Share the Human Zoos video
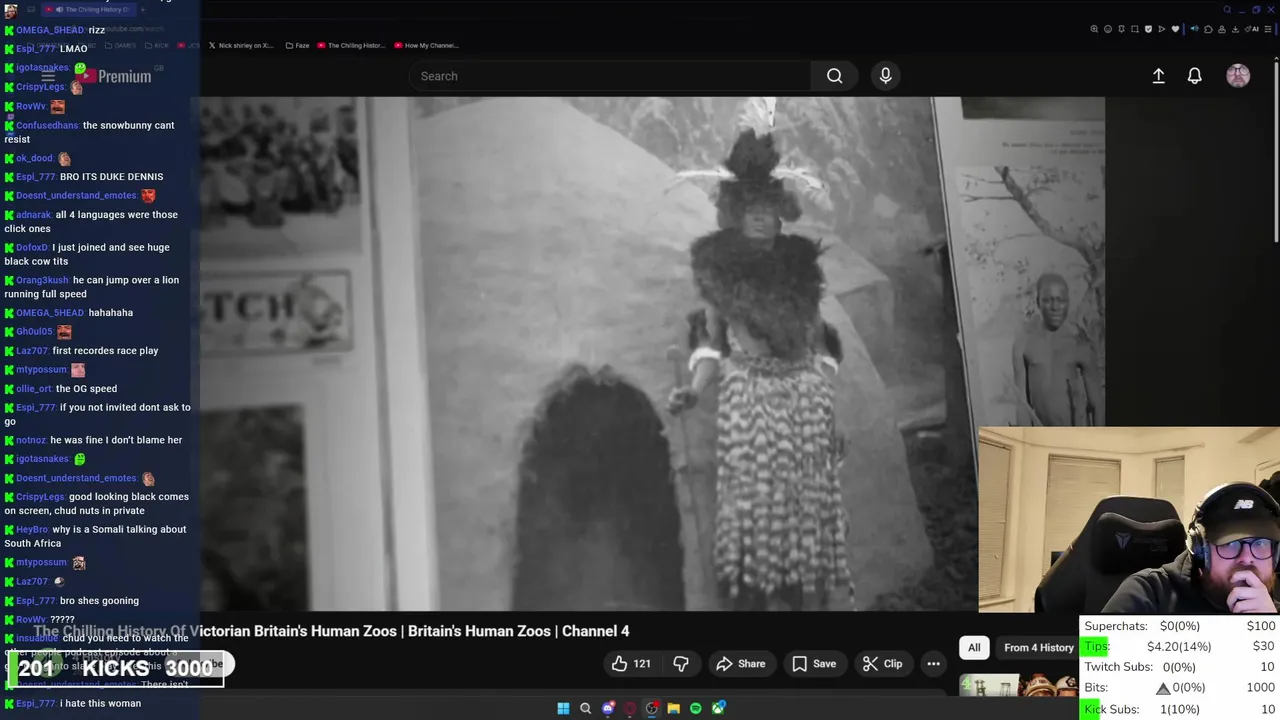This screenshot has height=720, width=1280. (740, 664)
